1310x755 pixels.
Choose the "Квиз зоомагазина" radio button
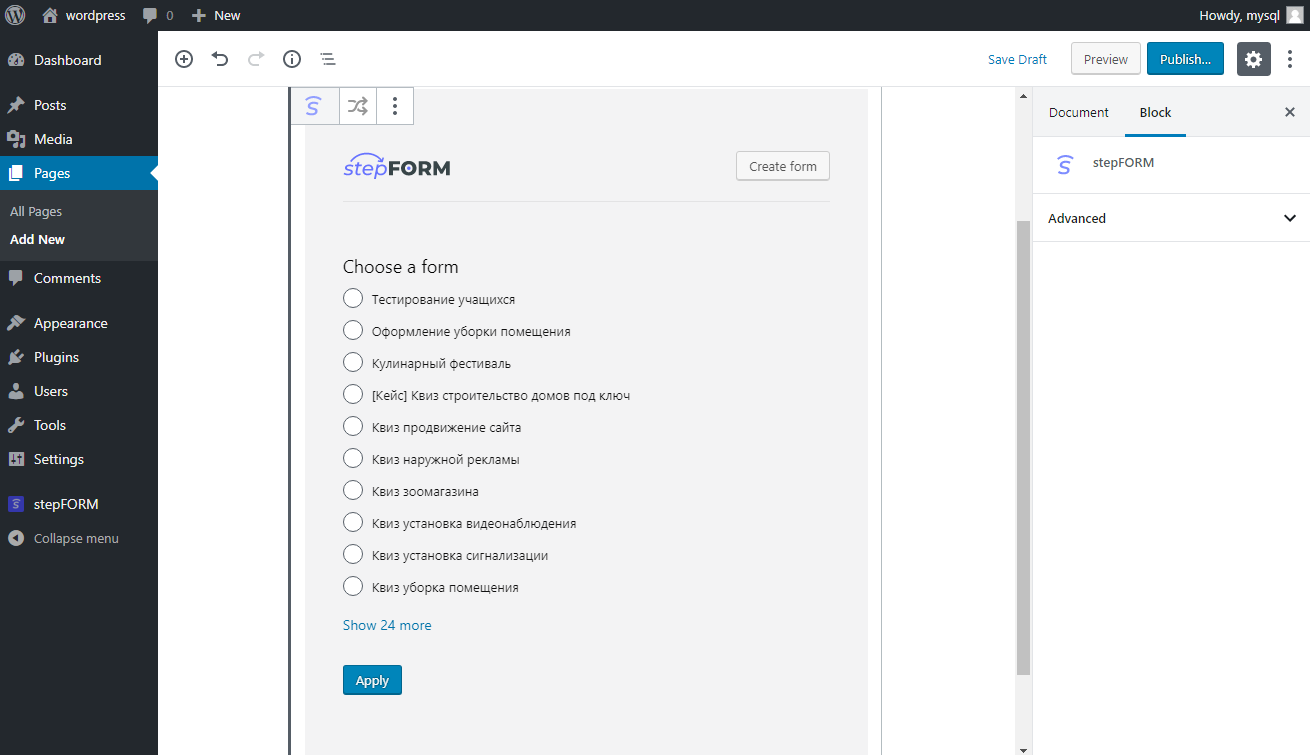point(353,490)
